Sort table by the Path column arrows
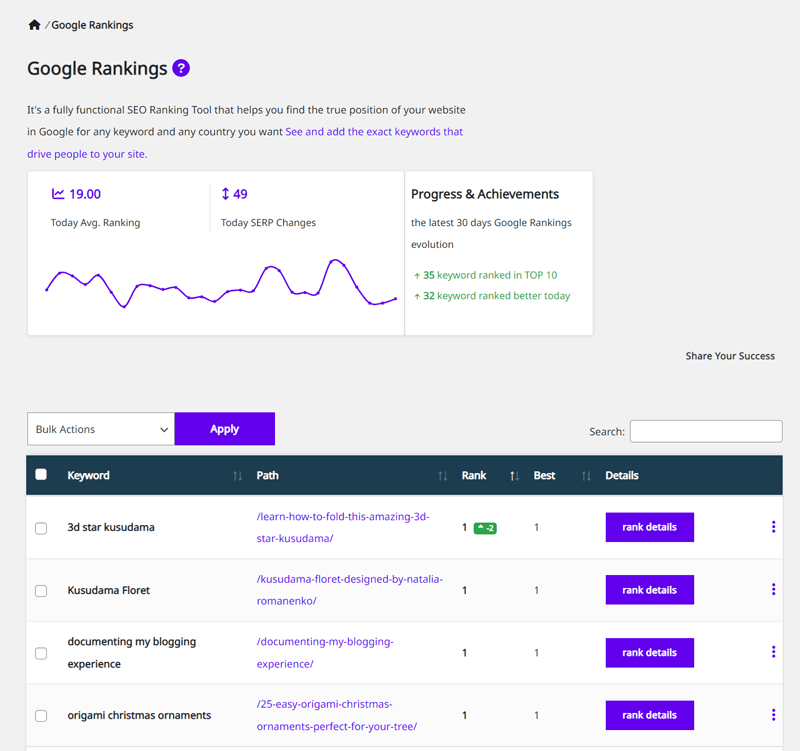 [x=442, y=476]
